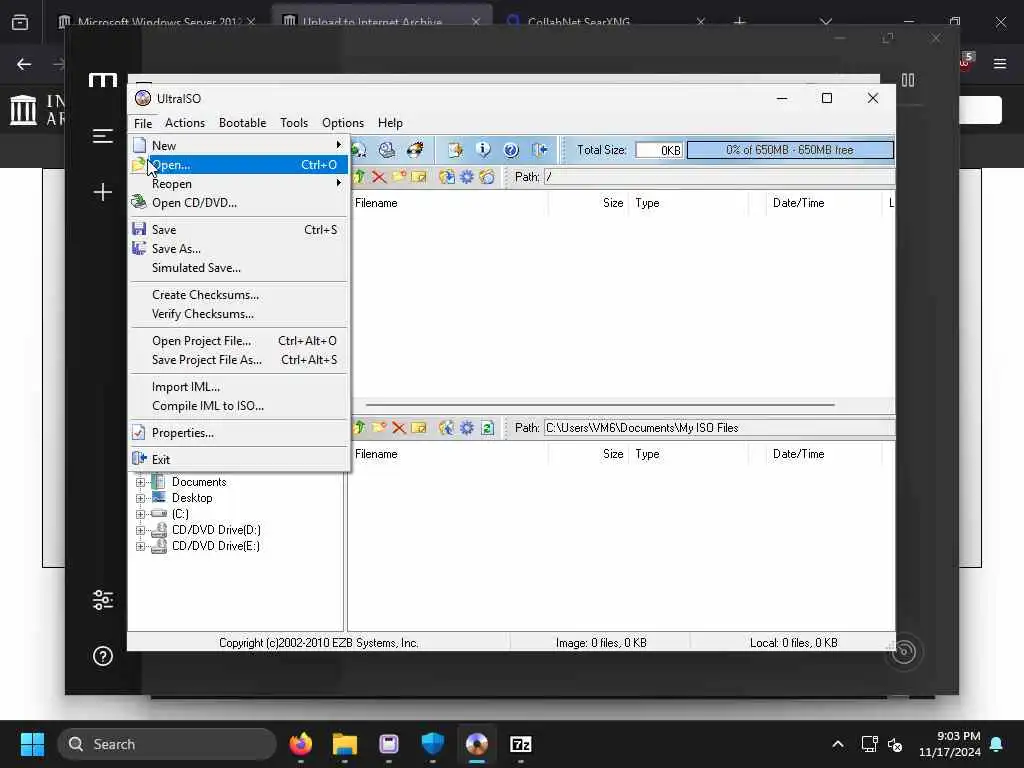This screenshot has width=1024, height=768.
Task: Click the up-folder arrow in local pane toolbar
Action: pyautogui.click(x=359, y=428)
